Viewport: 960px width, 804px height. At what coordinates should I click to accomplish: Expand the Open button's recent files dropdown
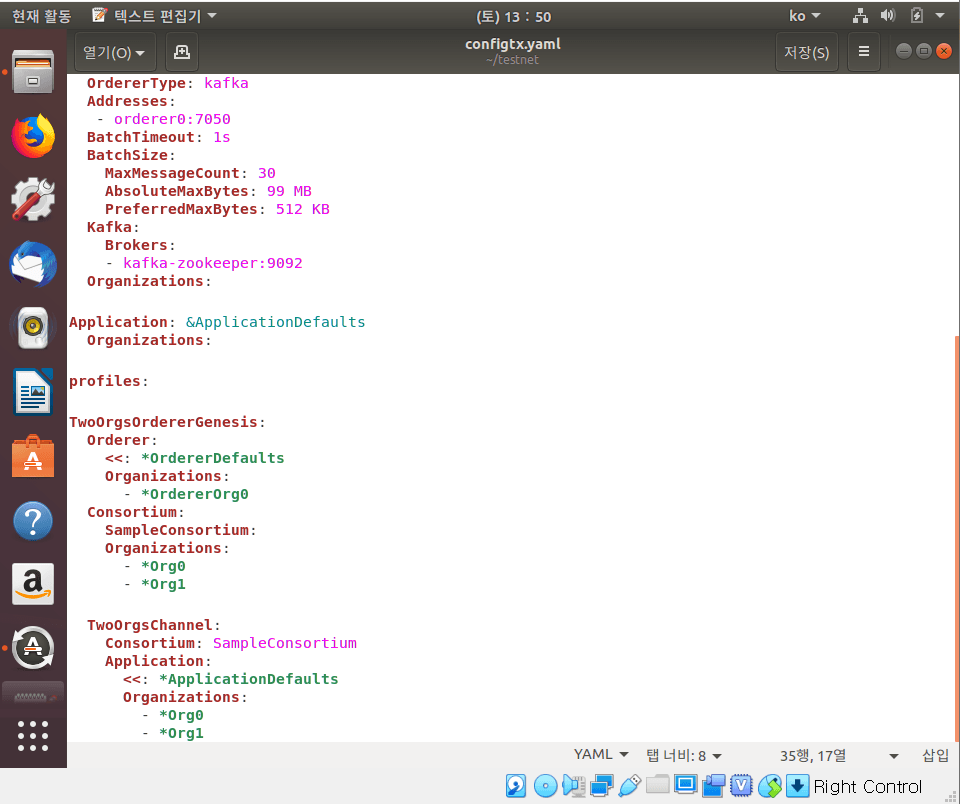tap(139, 52)
